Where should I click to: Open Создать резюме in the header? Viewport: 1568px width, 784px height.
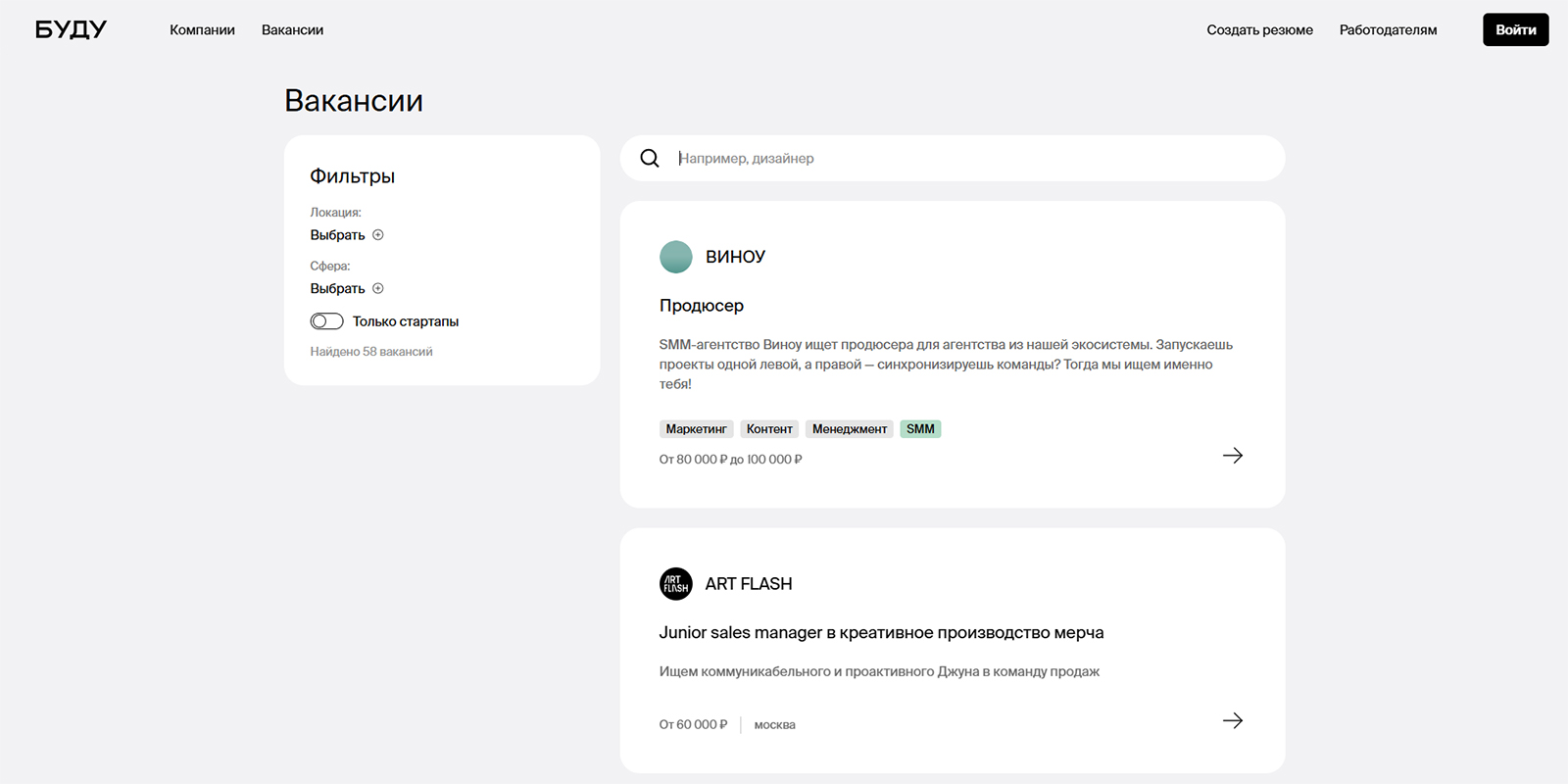1259,30
